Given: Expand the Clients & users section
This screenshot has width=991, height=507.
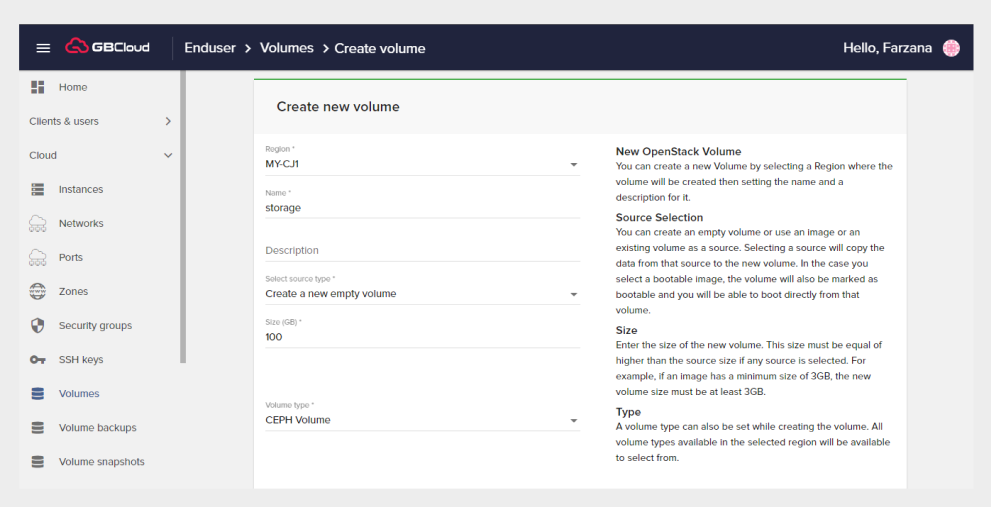Looking at the screenshot, I should pos(167,121).
